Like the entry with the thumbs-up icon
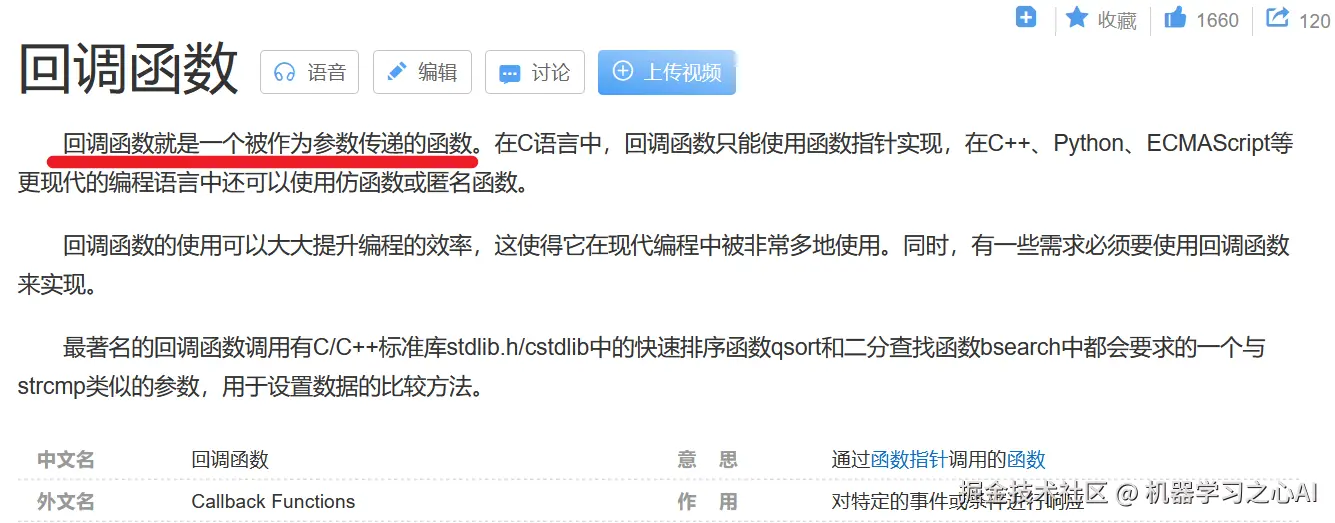 [x=1175, y=18]
